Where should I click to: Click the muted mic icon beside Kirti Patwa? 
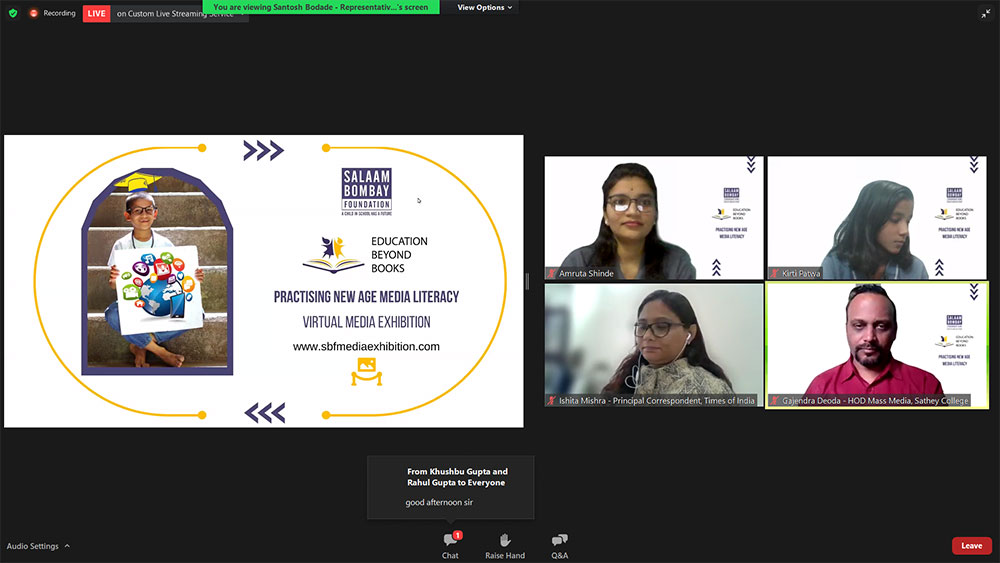click(775, 273)
